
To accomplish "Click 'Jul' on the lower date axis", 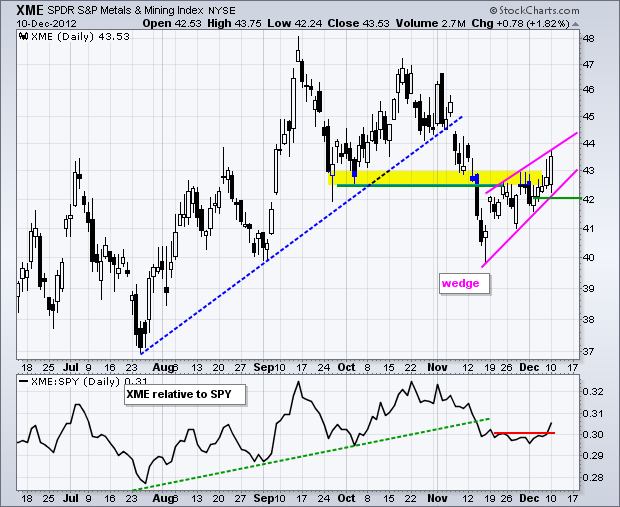I will coord(70,498).
